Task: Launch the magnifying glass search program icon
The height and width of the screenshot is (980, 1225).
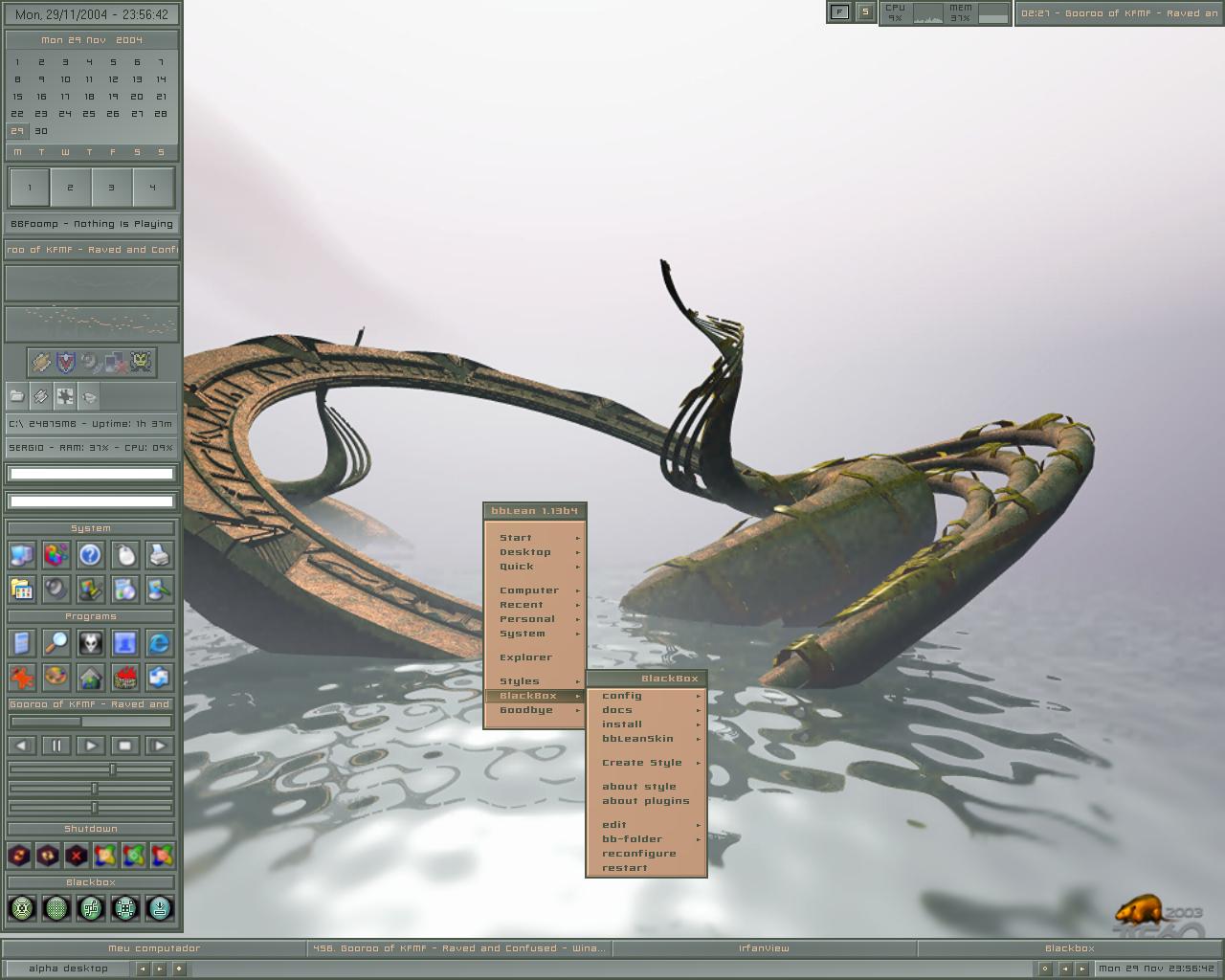Action: (x=56, y=643)
